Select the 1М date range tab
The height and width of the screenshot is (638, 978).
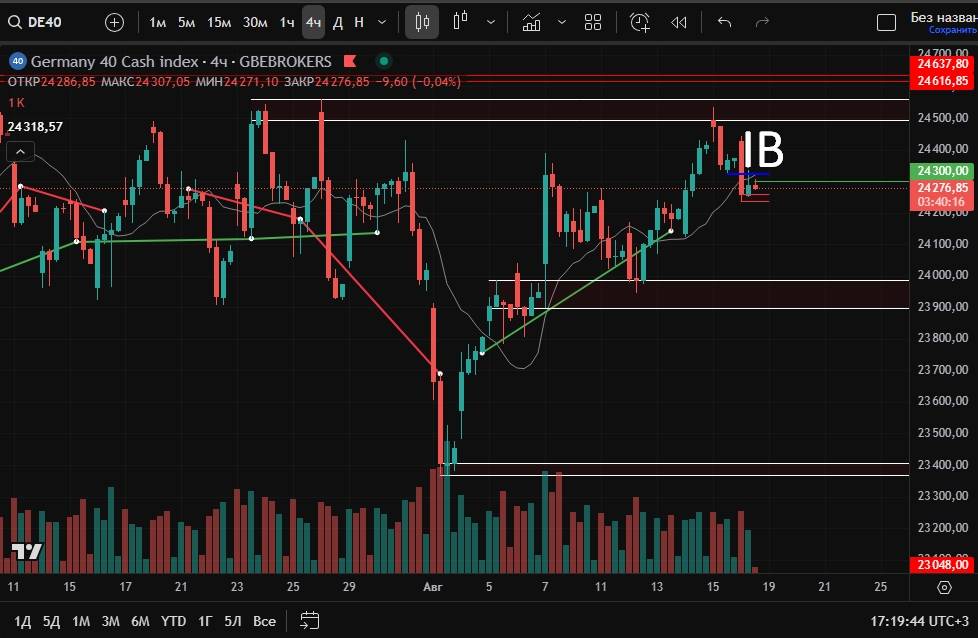pyautogui.click(x=81, y=621)
